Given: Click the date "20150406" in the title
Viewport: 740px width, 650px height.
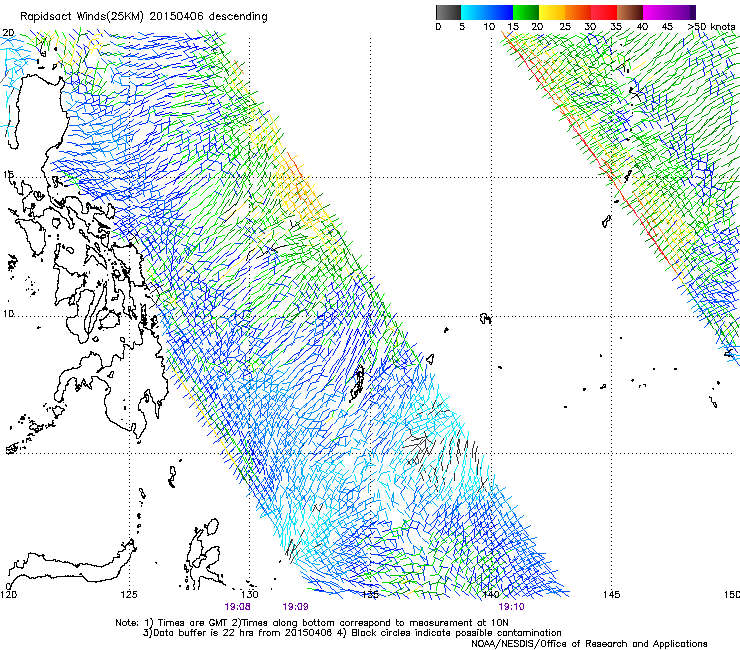Looking at the screenshot, I should [176, 16].
